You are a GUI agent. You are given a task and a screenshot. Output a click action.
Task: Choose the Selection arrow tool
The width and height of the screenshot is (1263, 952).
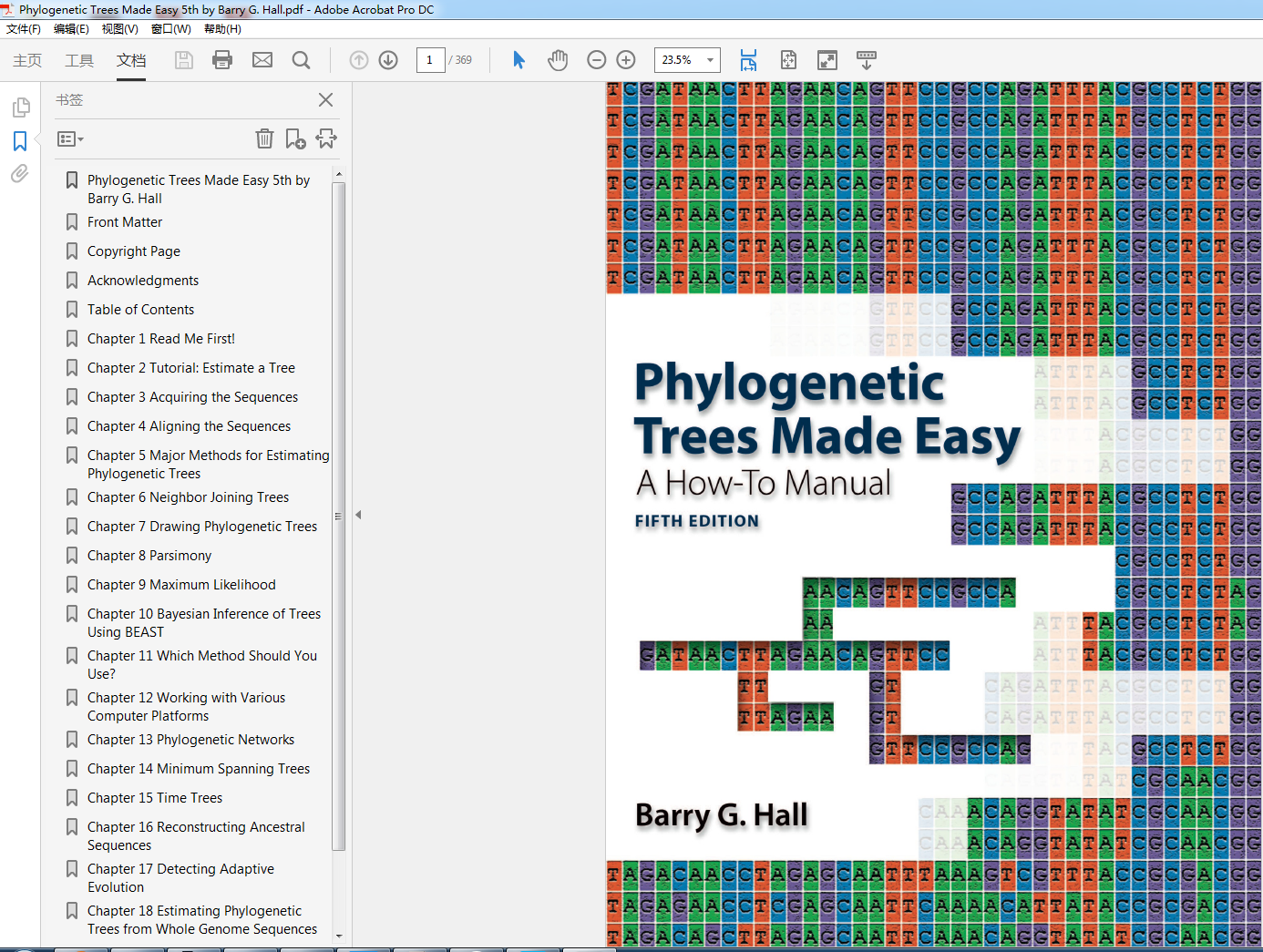[519, 60]
